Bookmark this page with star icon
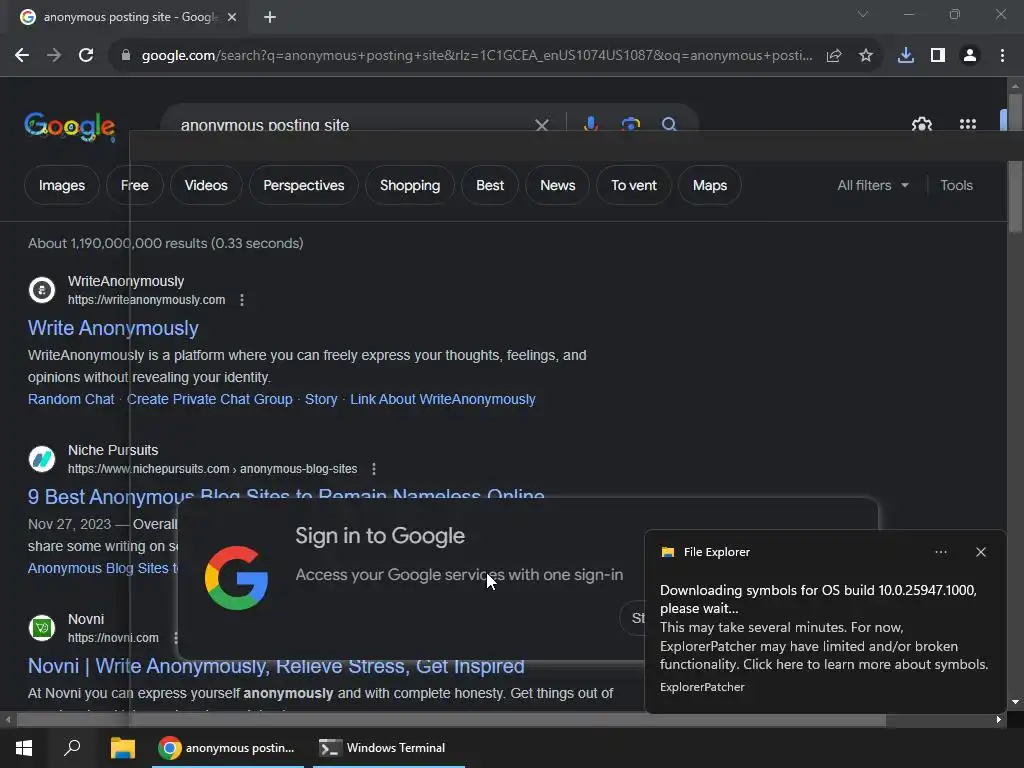The width and height of the screenshot is (1024, 768). pos(865,56)
